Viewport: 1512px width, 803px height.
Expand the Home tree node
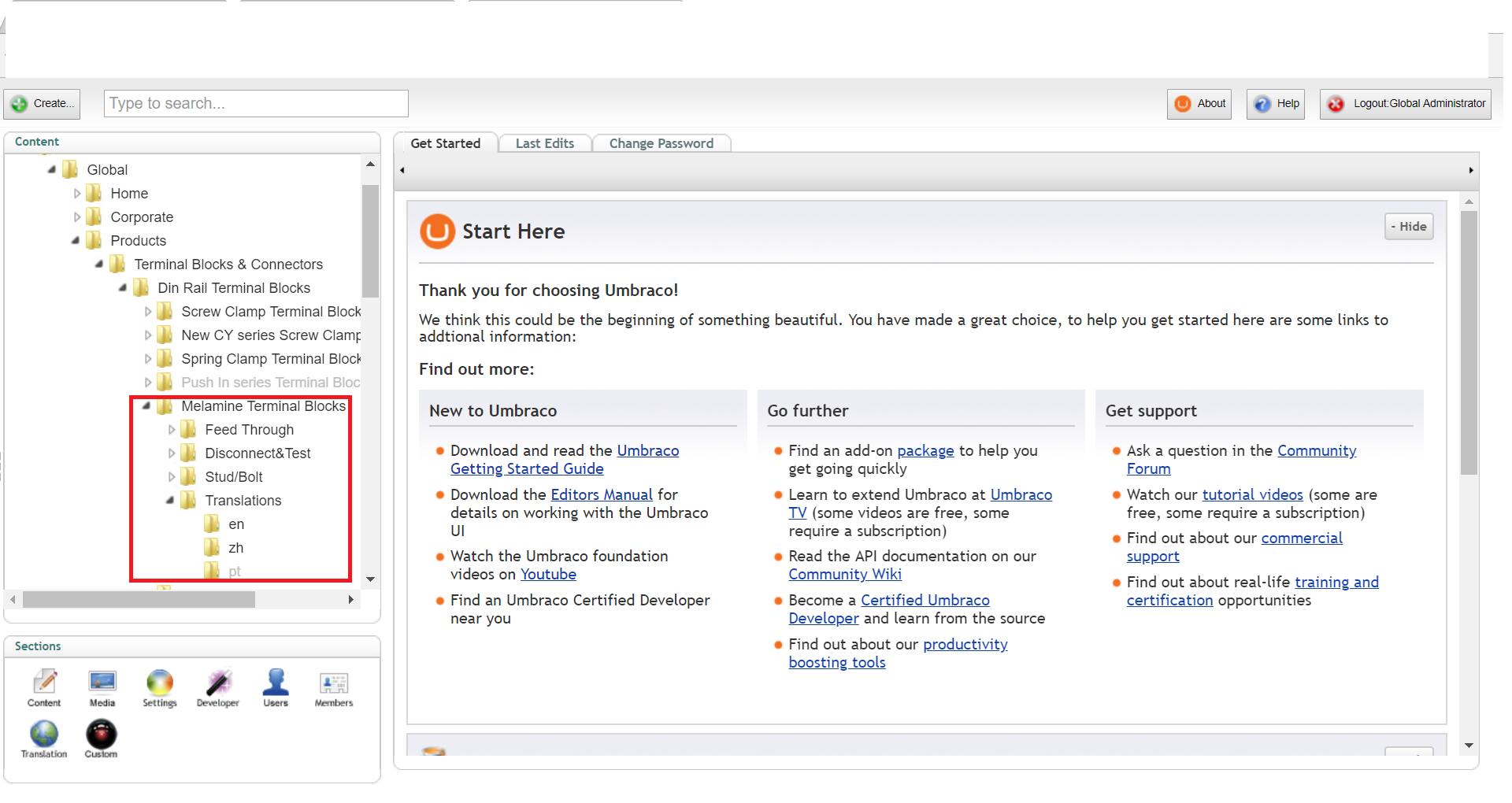tap(76, 193)
